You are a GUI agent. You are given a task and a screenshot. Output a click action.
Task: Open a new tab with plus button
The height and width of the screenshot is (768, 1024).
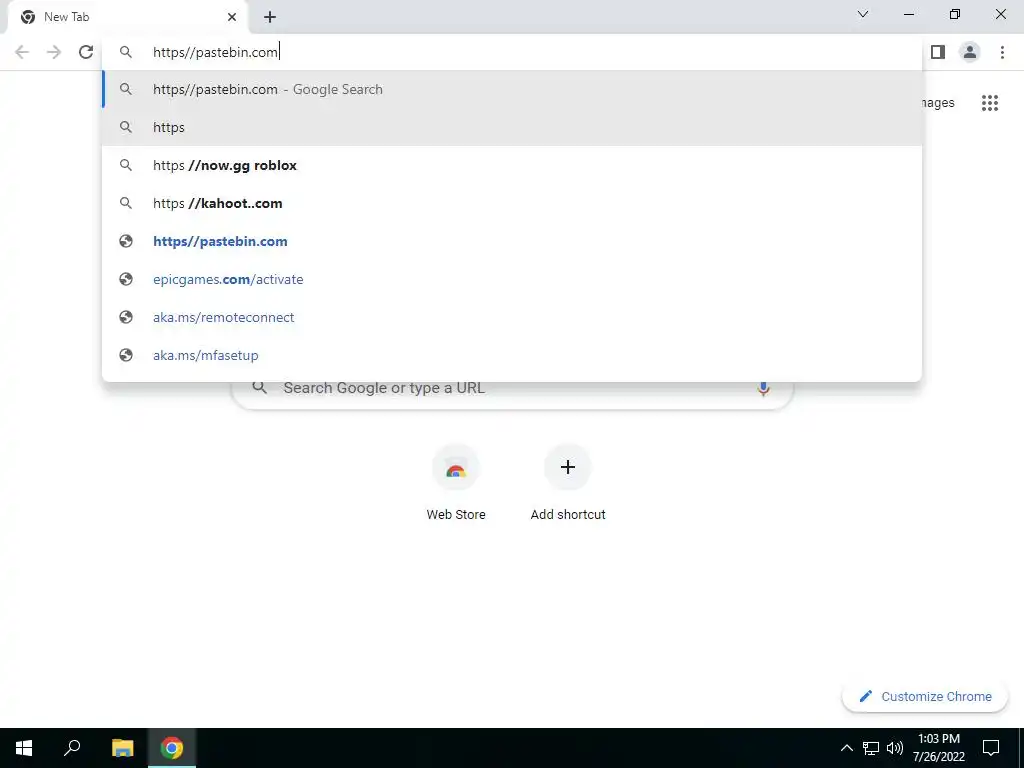pos(270,17)
